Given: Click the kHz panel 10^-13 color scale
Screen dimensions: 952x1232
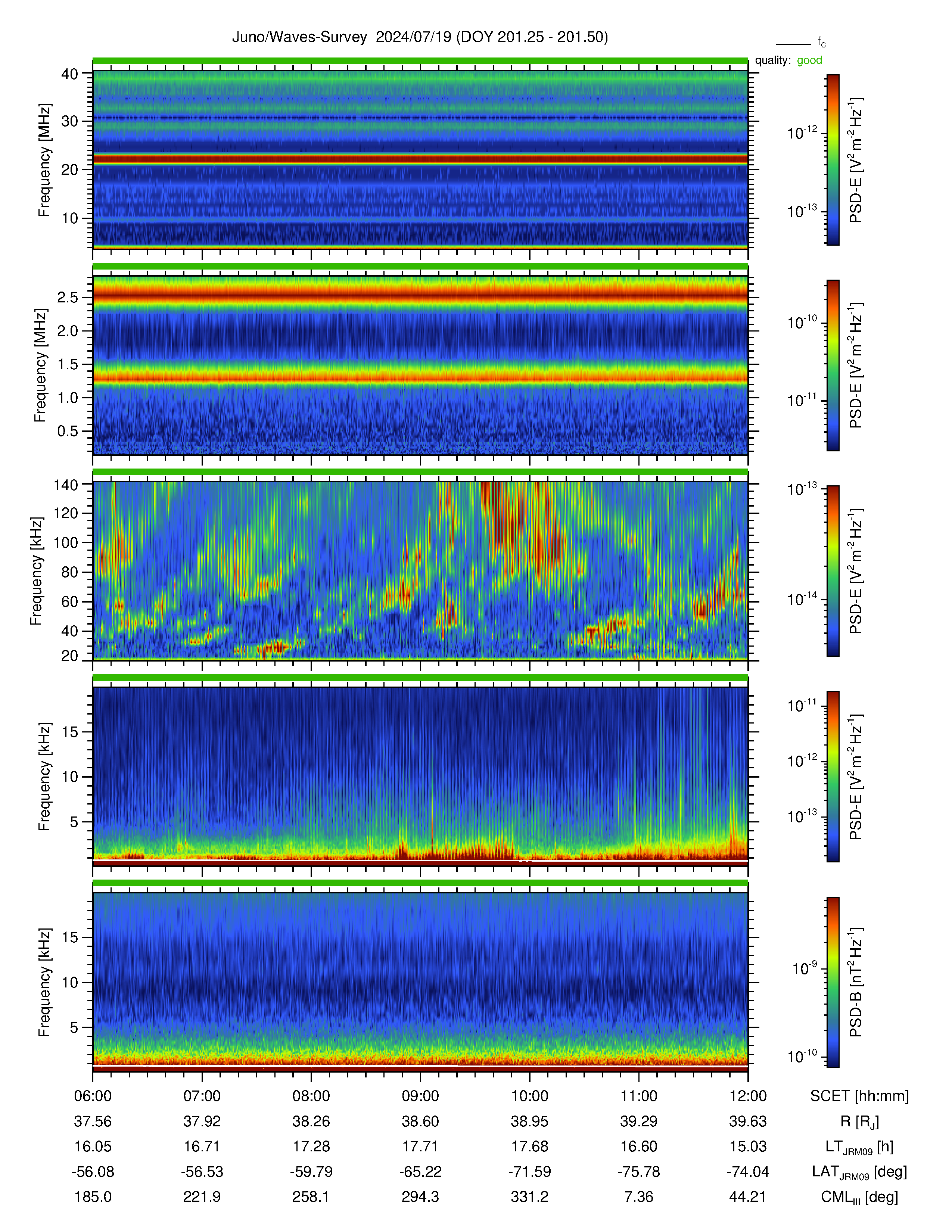Looking at the screenshot, I should click(833, 571).
